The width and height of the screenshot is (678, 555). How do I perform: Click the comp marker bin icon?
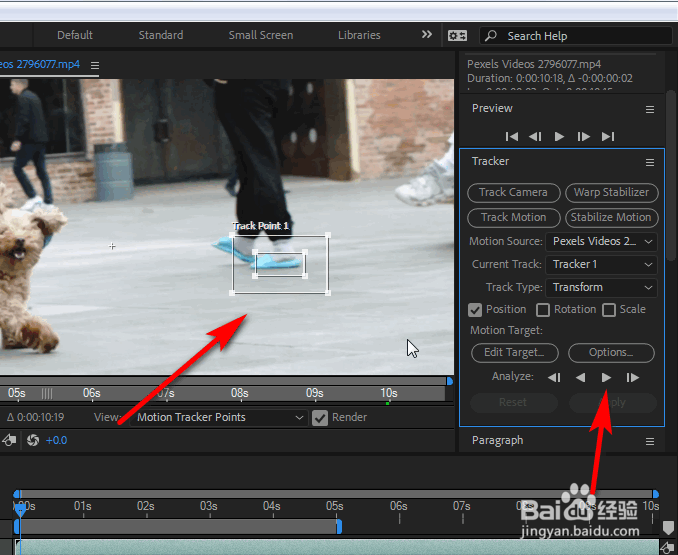coord(668,527)
